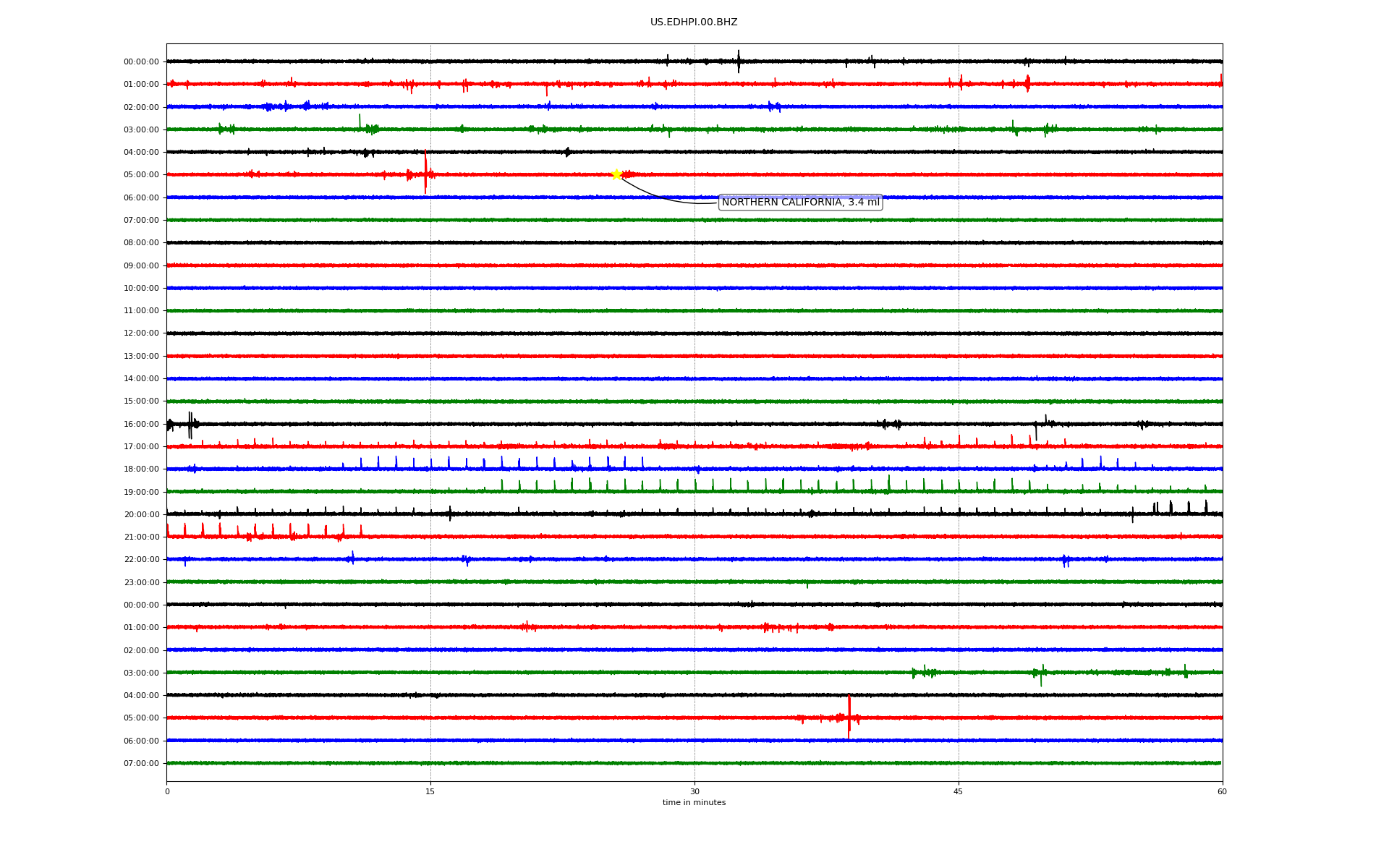
Task: Click the 12:00:00 time label
Action: tap(141, 333)
